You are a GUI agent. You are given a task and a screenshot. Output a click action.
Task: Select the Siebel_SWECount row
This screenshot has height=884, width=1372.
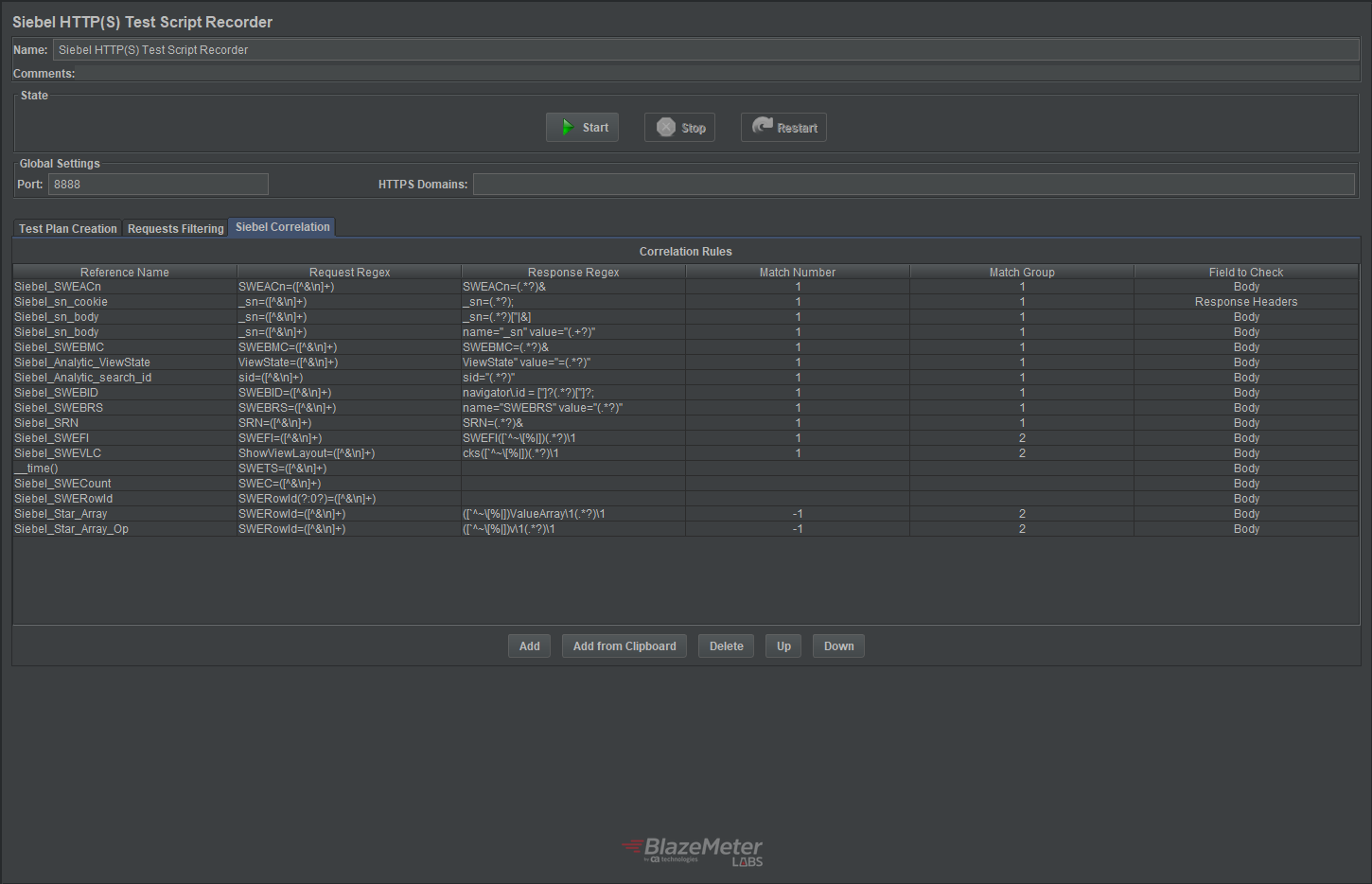(x=686, y=484)
